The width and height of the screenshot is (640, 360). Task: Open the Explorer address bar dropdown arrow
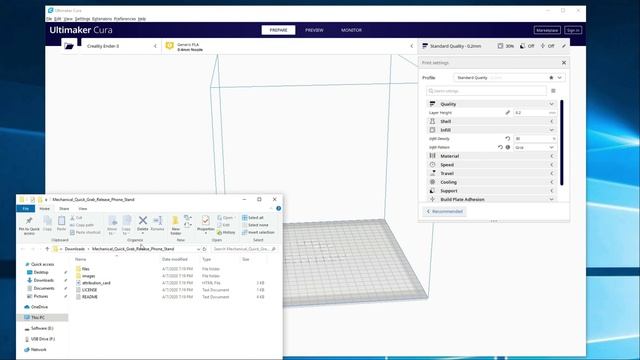pos(198,249)
